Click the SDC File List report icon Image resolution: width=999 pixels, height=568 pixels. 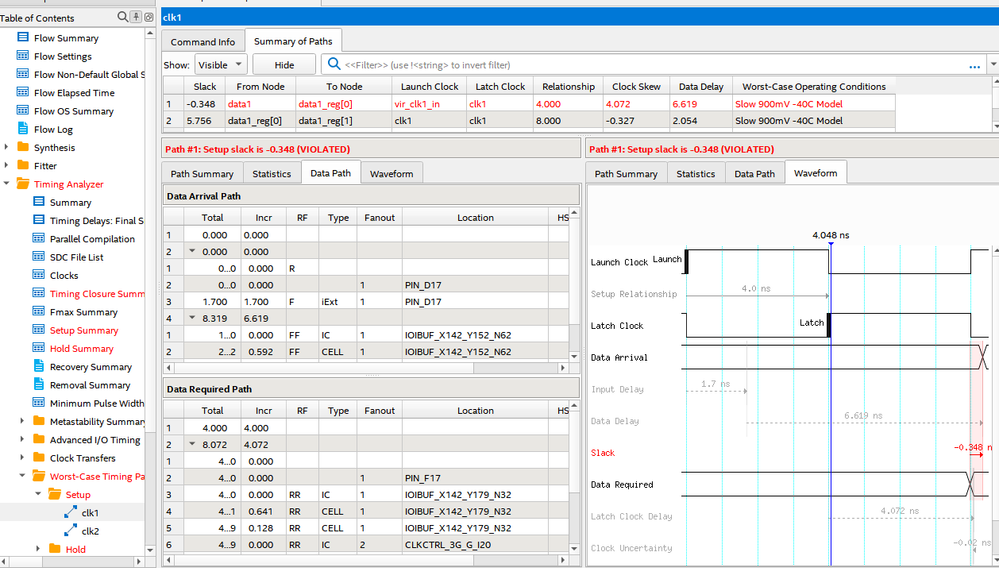(39, 257)
